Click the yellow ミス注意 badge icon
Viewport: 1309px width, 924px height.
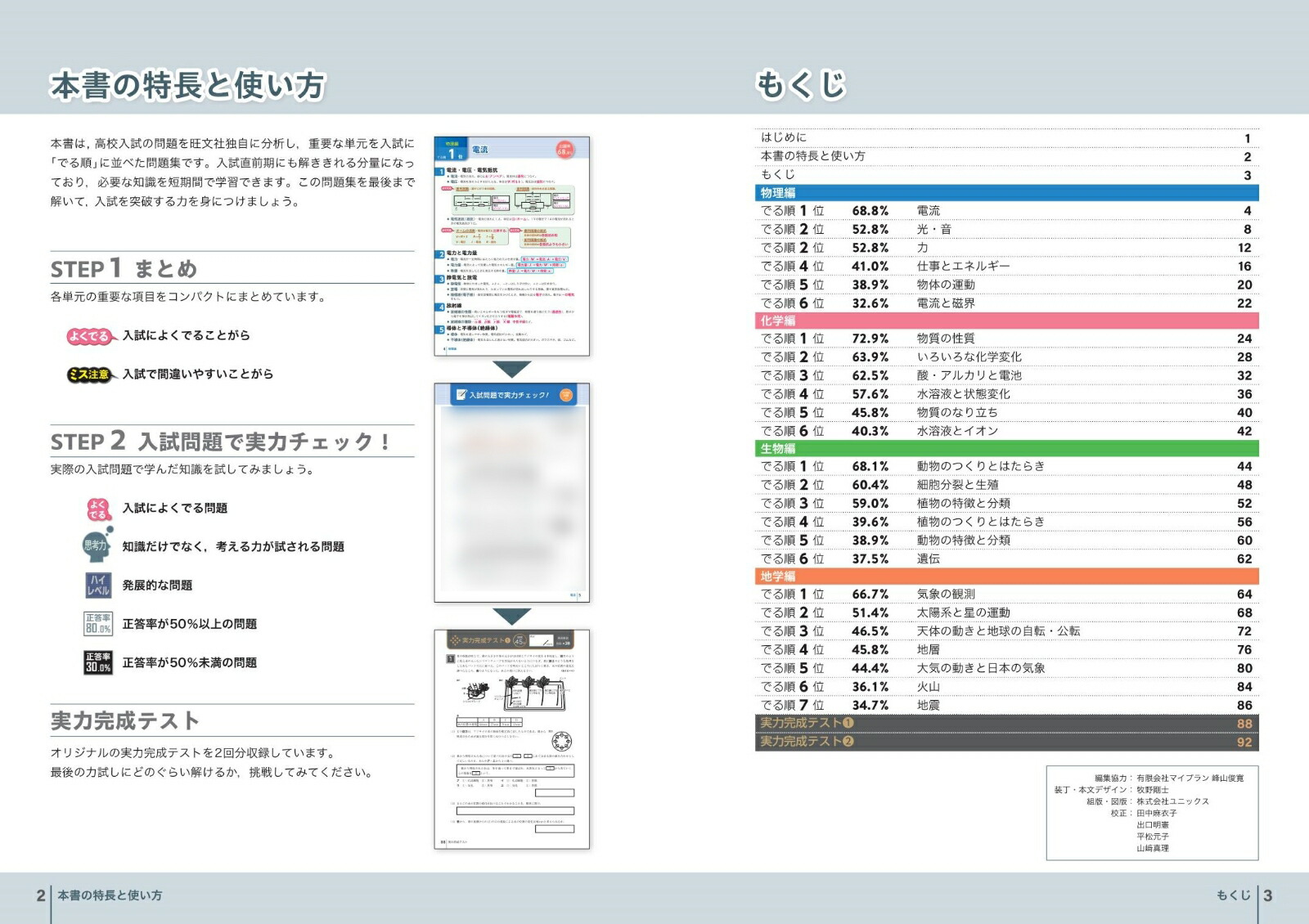pos(89,375)
